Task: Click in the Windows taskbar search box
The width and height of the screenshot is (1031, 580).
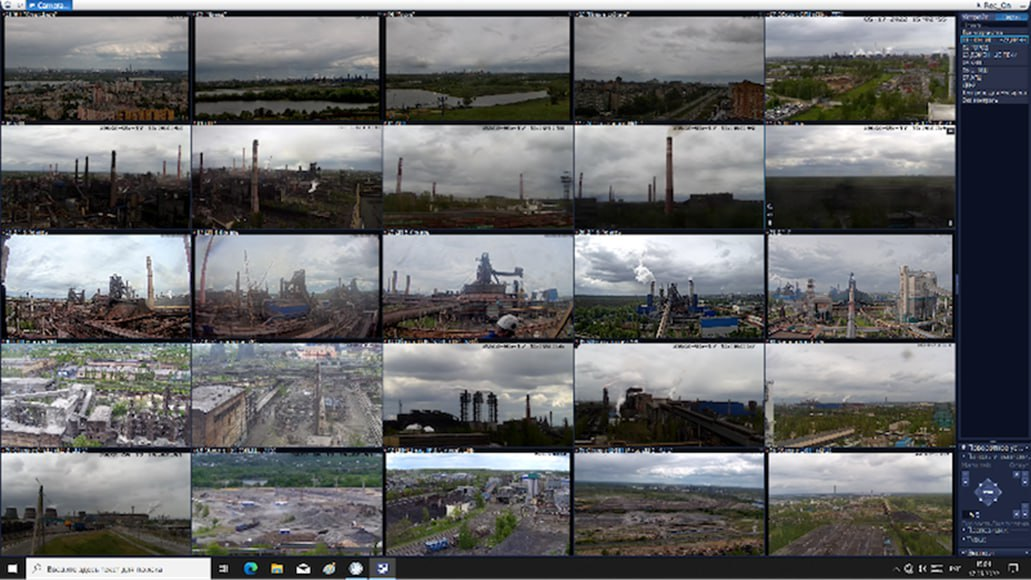Action: coord(118,568)
